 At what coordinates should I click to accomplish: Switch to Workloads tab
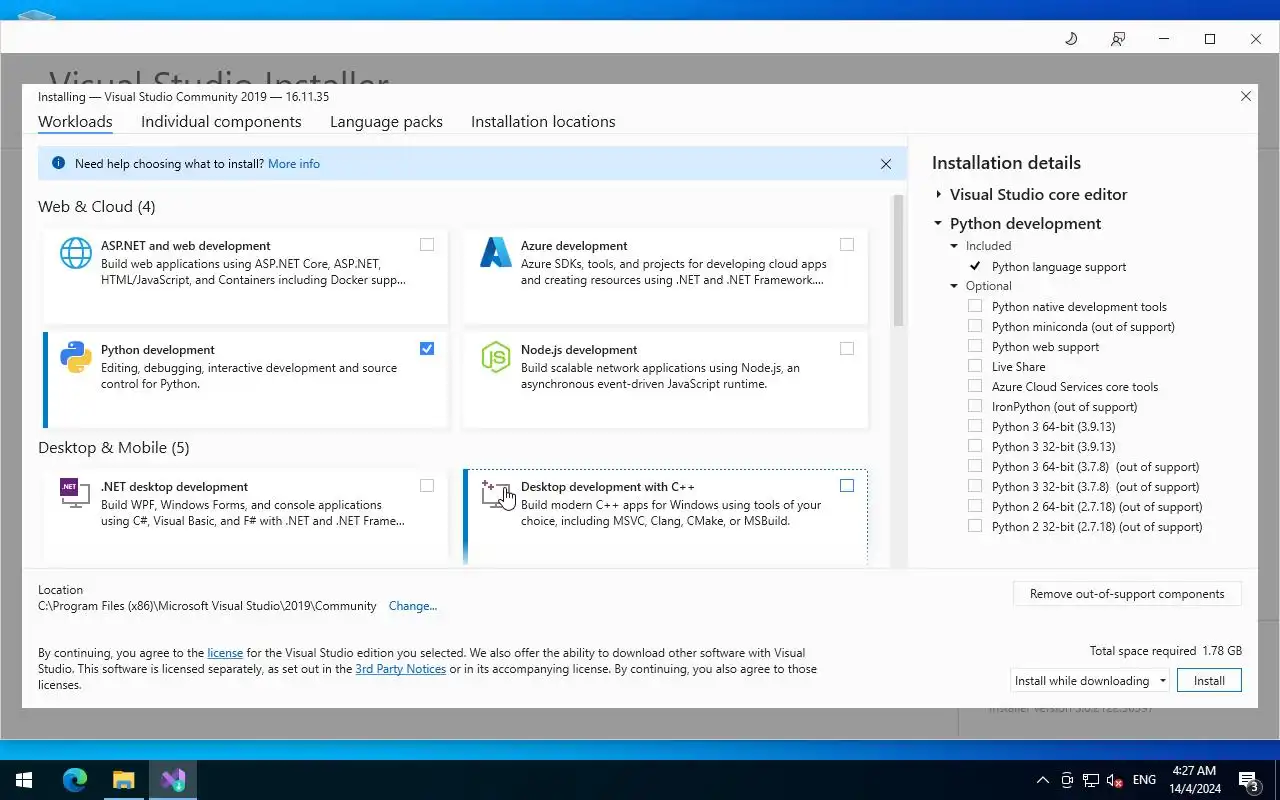pos(75,122)
